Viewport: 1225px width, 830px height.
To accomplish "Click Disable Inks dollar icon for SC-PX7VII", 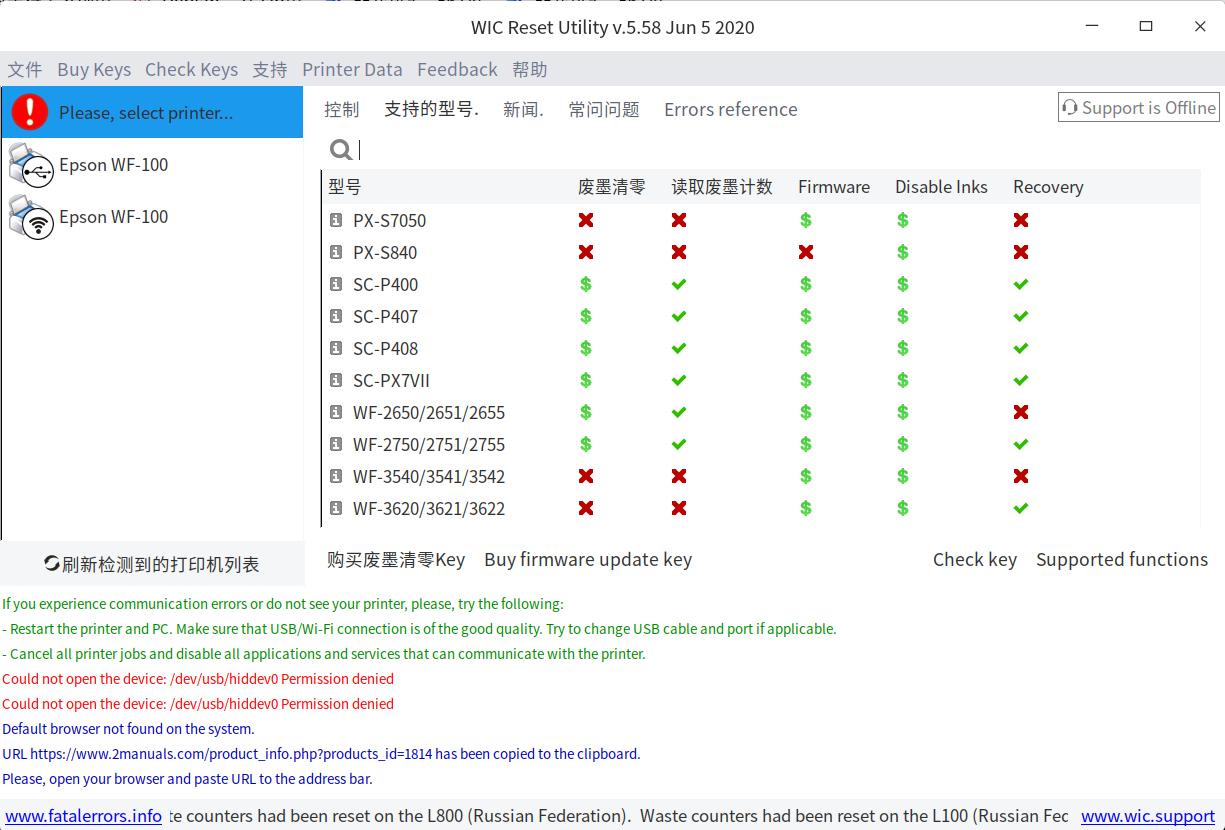I will tap(902, 380).
